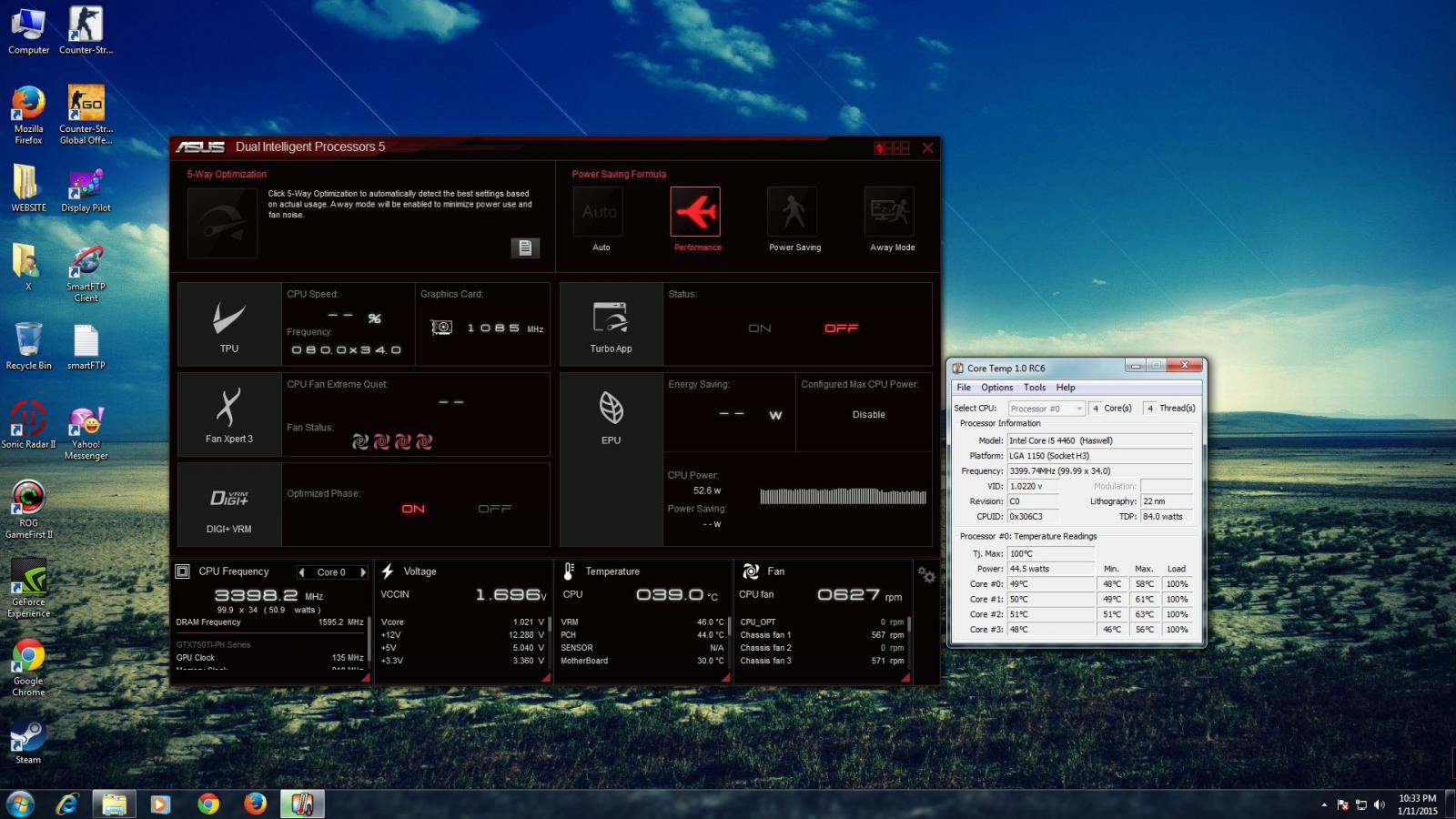Go to the next core in CPU Frequency
Viewport: 1456px width, 819px height.
point(363,572)
